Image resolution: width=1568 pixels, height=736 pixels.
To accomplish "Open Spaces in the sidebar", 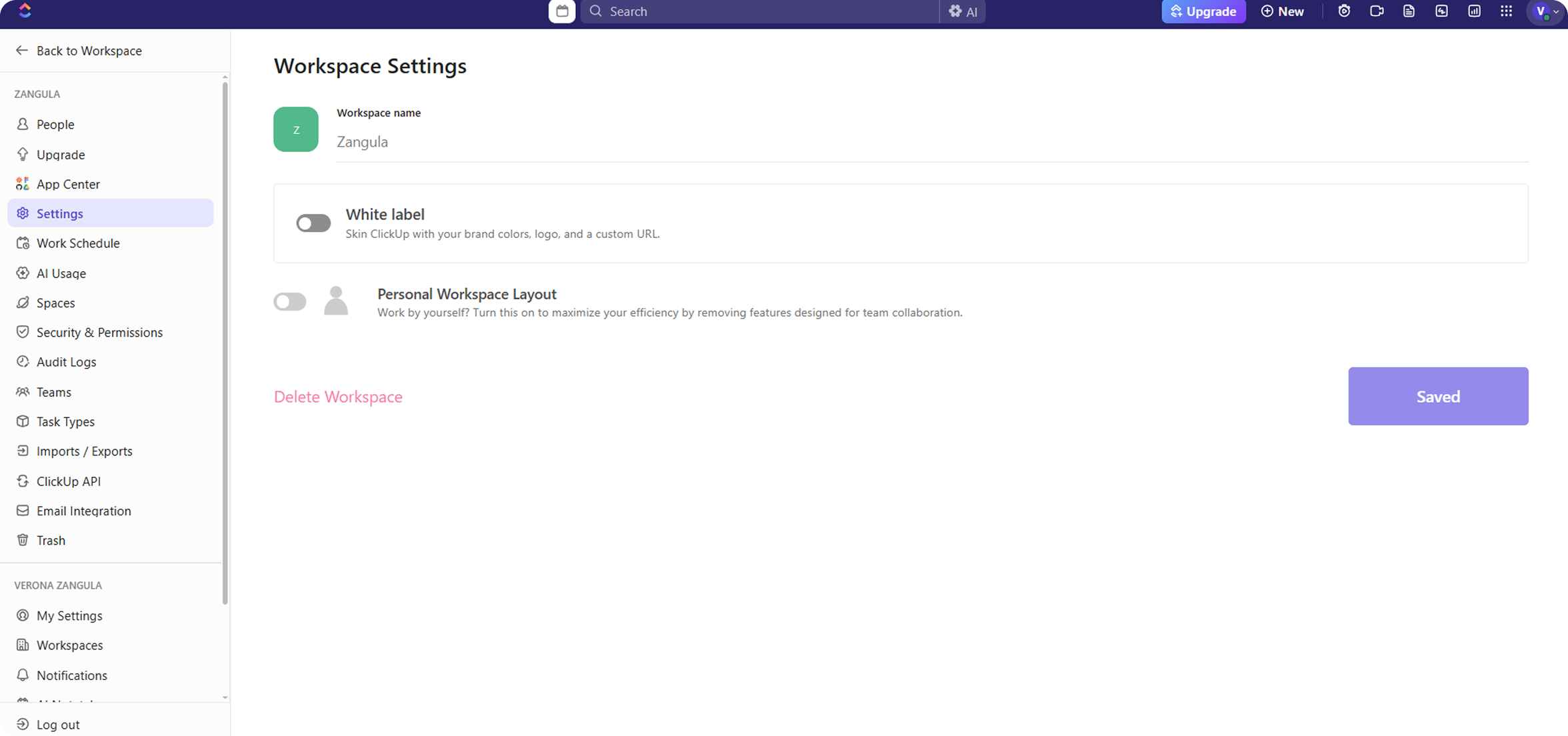I will pos(111,302).
